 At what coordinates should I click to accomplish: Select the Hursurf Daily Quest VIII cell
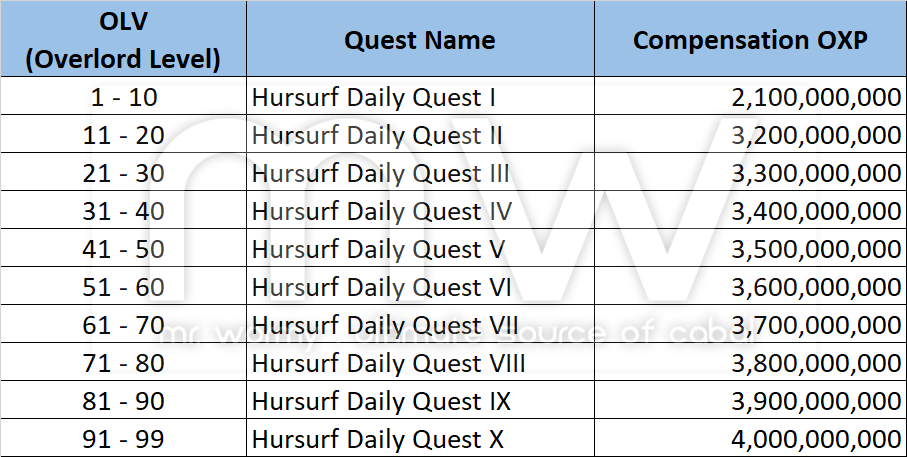click(x=389, y=364)
